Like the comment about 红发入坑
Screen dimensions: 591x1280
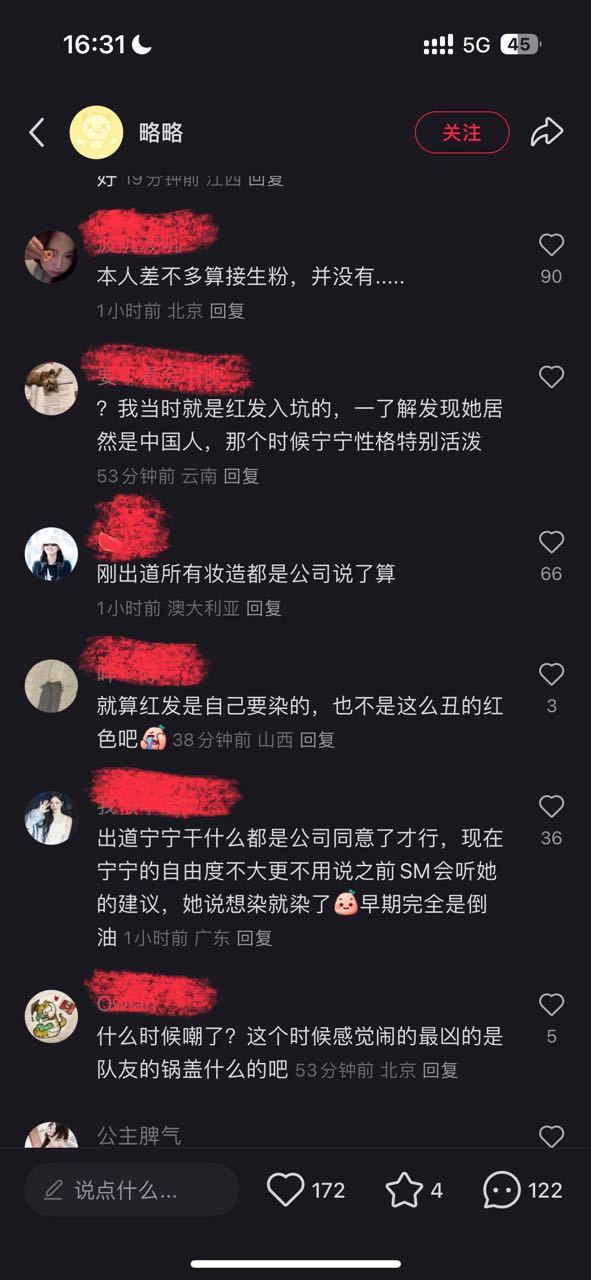(551, 377)
